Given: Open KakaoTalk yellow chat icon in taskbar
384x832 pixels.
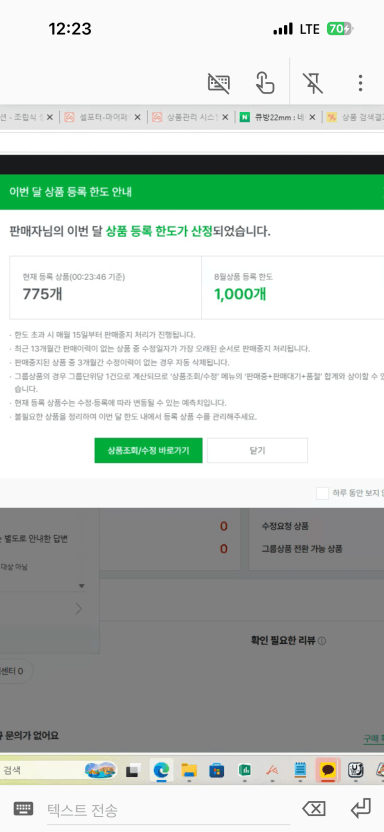Looking at the screenshot, I should pyautogui.click(x=328, y=769).
